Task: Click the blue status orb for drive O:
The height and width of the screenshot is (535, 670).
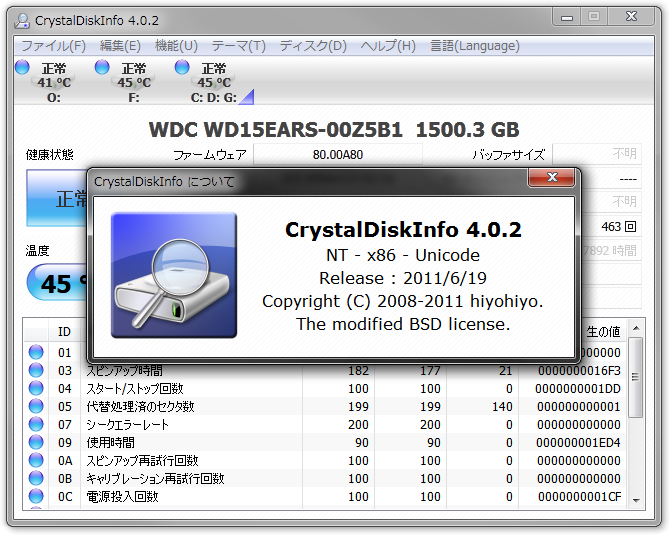Action: point(22,67)
